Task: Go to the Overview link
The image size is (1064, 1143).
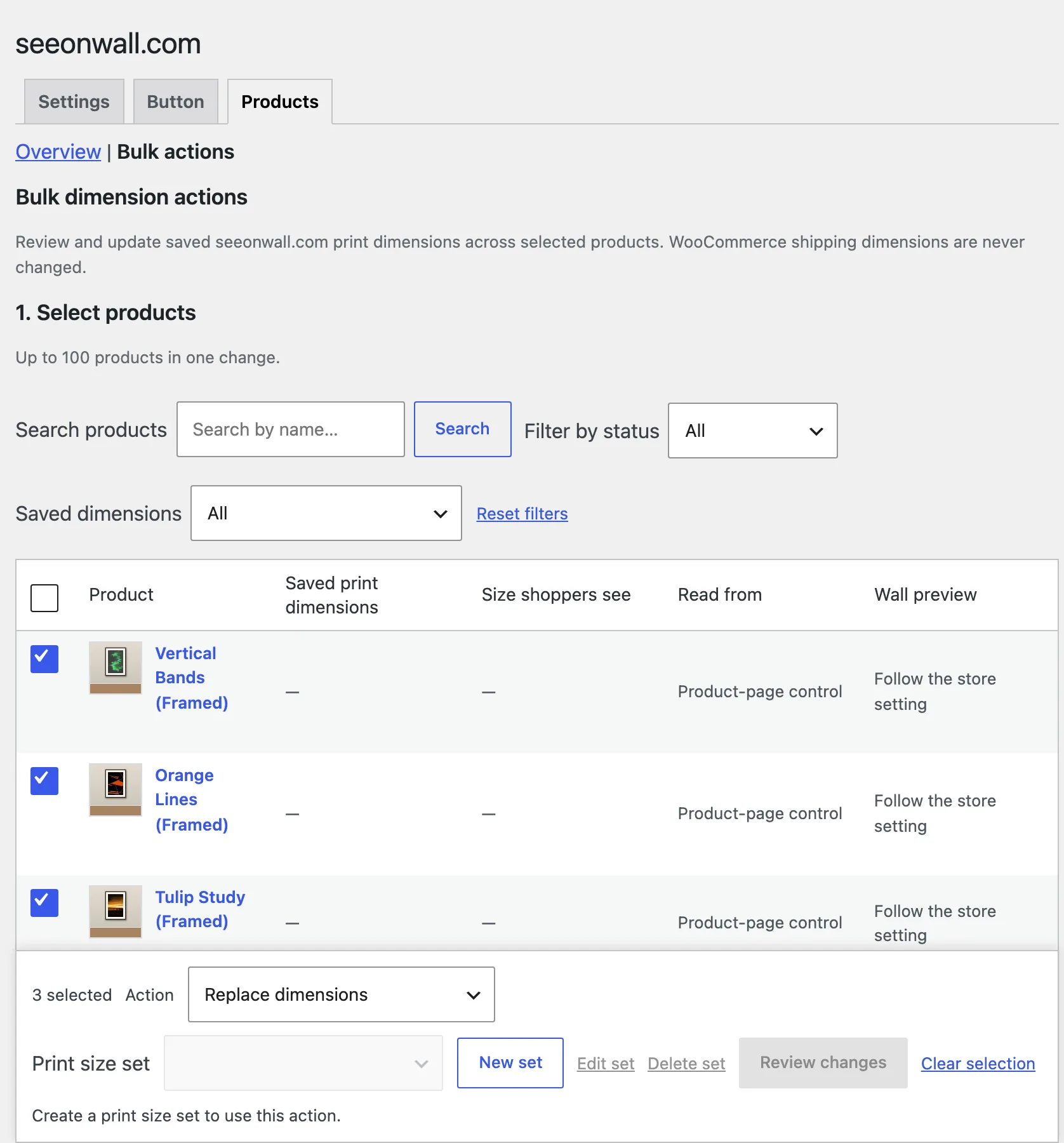Action: (x=58, y=152)
